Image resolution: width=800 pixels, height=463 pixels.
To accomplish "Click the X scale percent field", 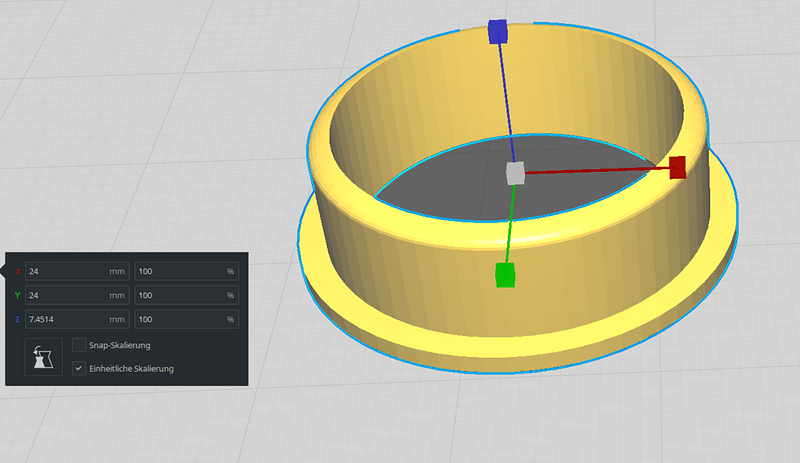I will tap(187, 271).
